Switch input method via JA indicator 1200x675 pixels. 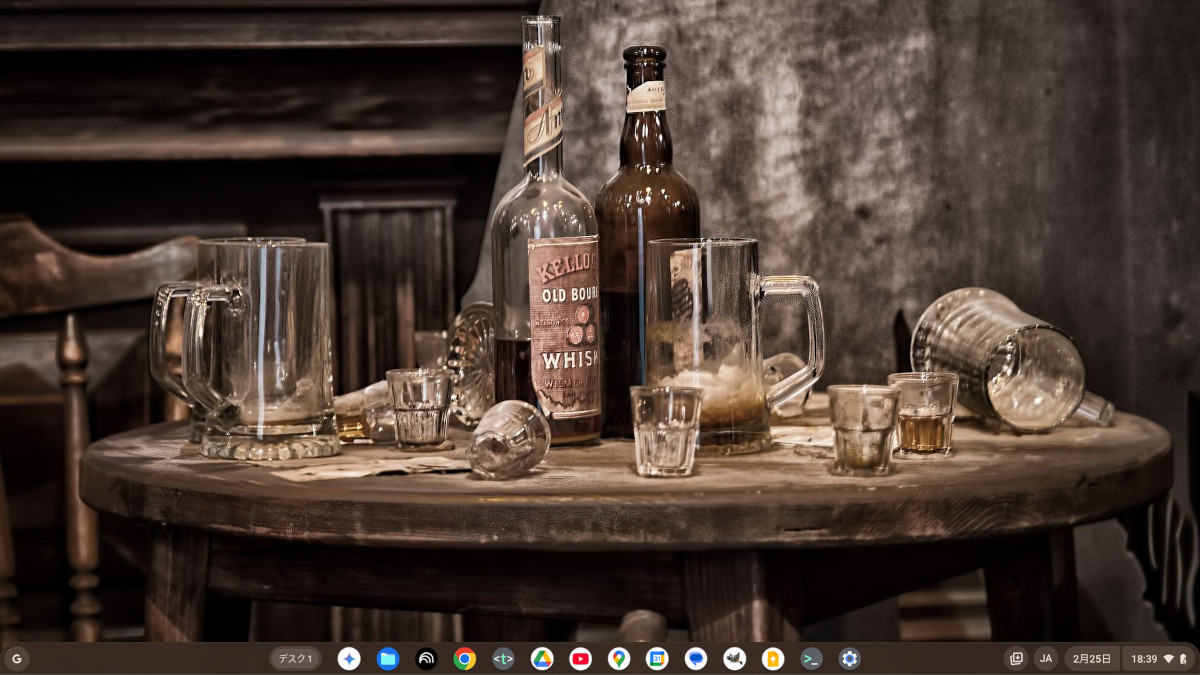click(1046, 659)
